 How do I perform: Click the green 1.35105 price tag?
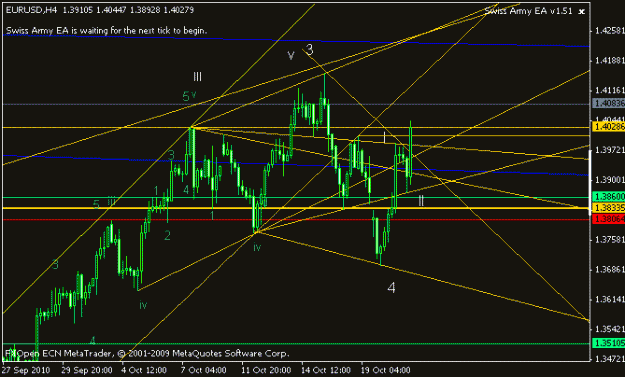point(609,343)
